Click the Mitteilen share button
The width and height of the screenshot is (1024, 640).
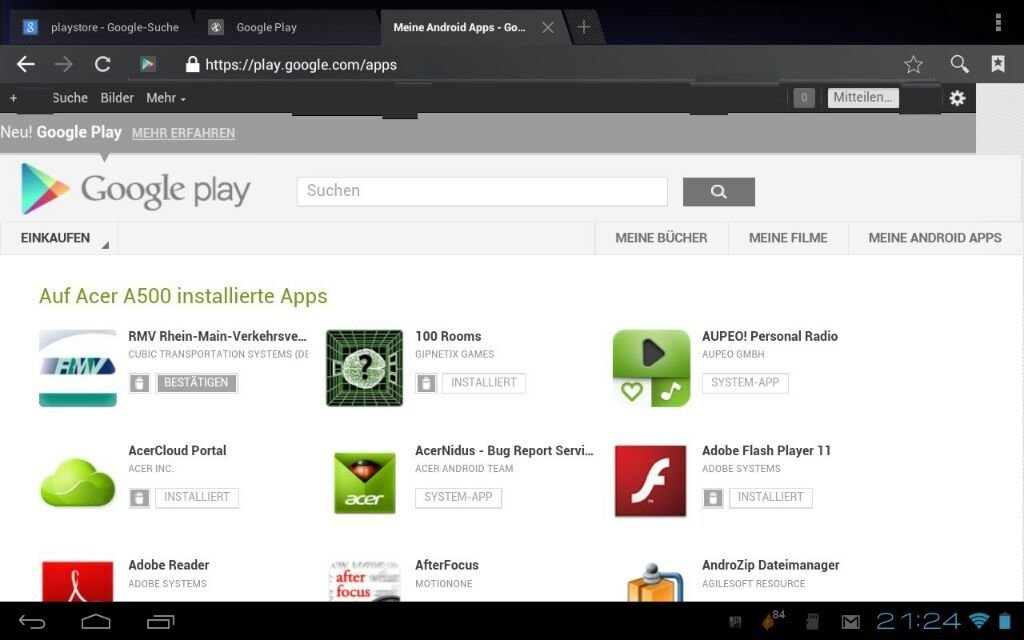click(x=863, y=98)
